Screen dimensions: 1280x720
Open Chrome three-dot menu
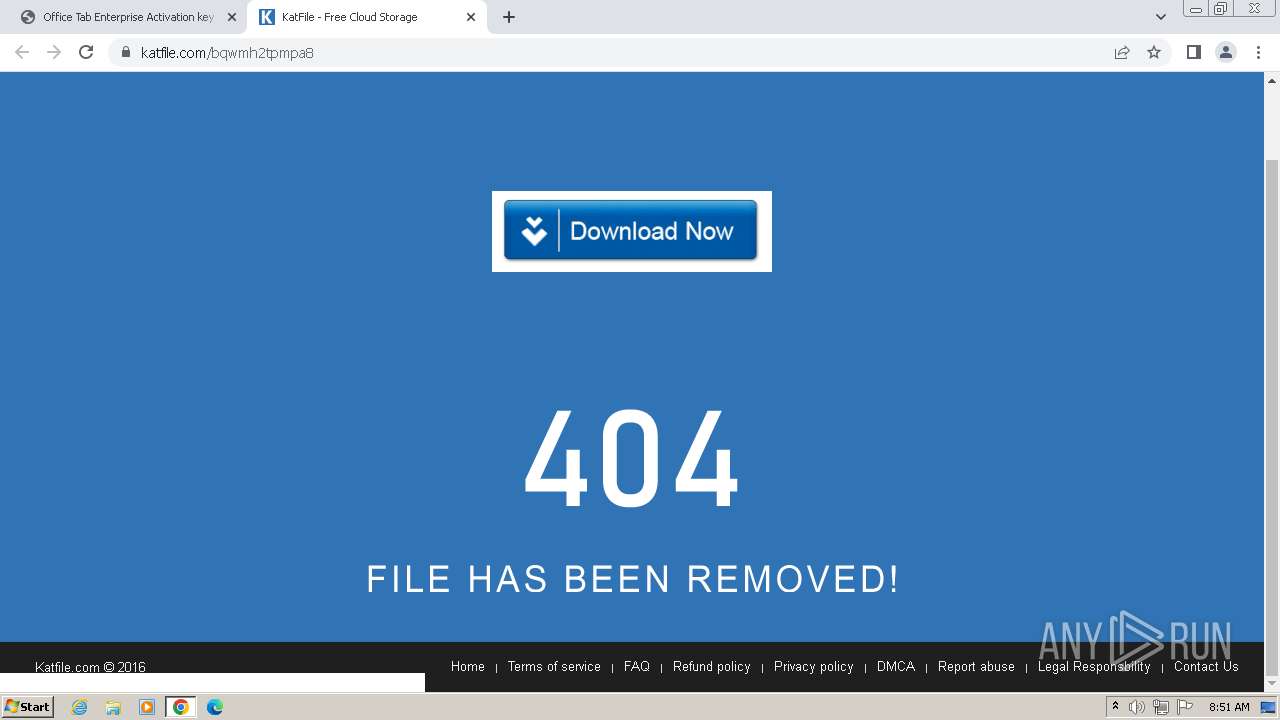pos(1258,52)
